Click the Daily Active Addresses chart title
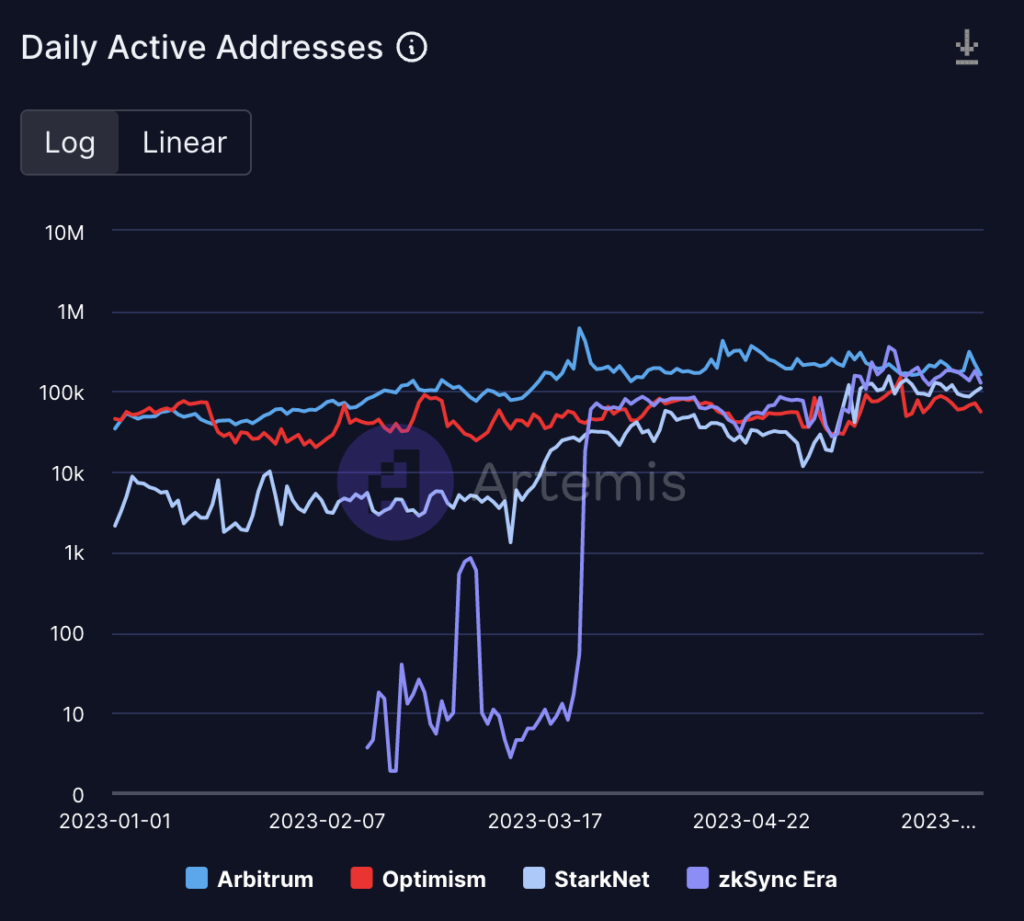Image resolution: width=1024 pixels, height=921 pixels. point(202,48)
